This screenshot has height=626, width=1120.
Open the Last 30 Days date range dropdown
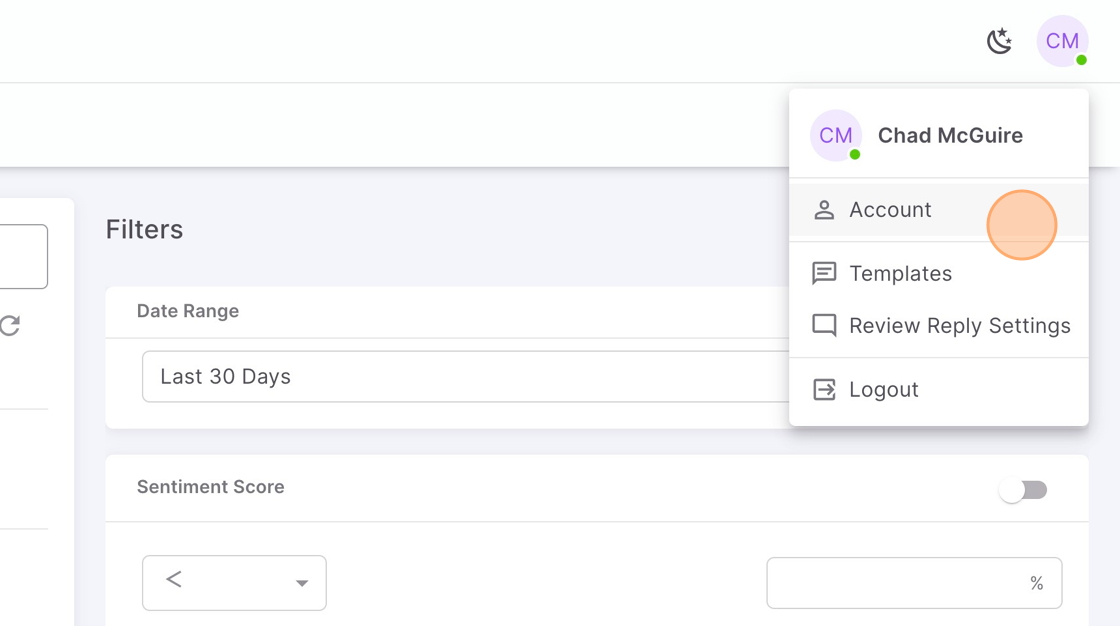coord(466,377)
